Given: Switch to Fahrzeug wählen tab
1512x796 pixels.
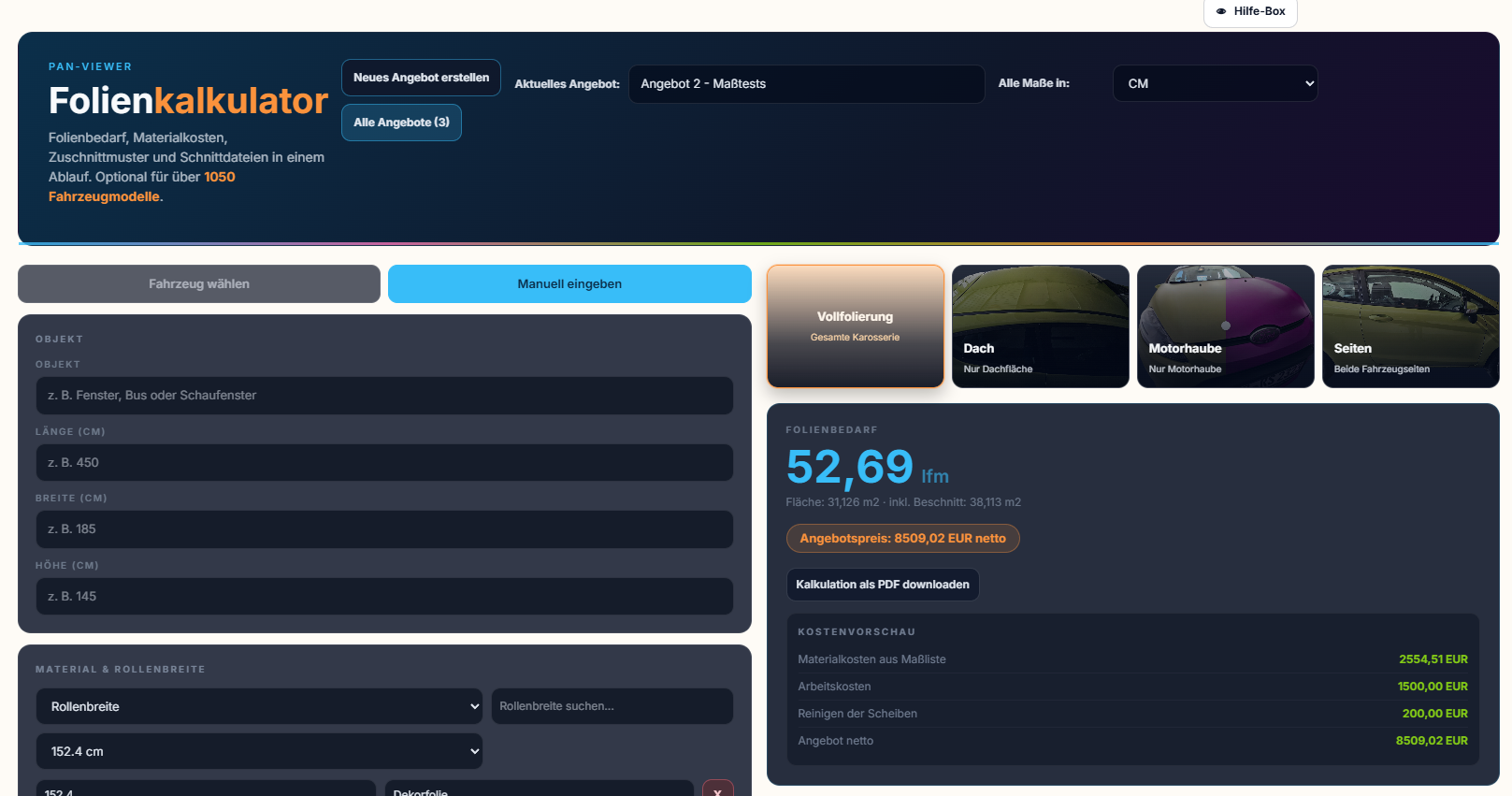Looking at the screenshot, I should (x=199, y=284).
